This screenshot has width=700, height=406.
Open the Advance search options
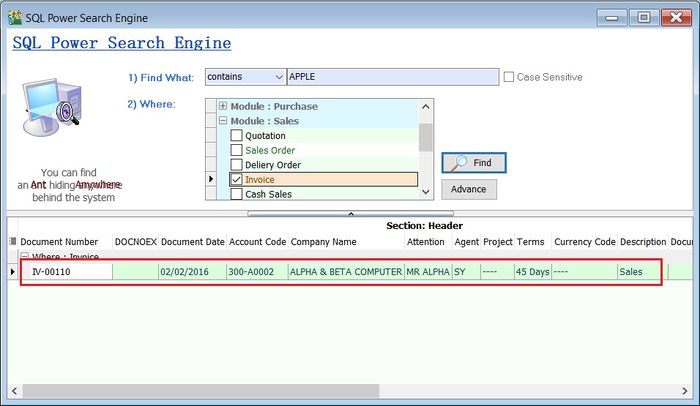pos(468,189)
